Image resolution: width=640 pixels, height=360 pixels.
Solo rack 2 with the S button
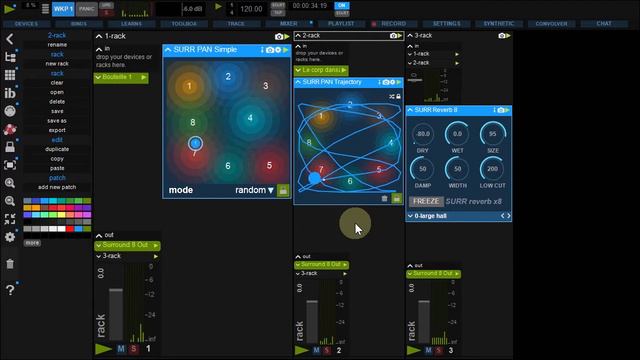(x=327, y=350)
